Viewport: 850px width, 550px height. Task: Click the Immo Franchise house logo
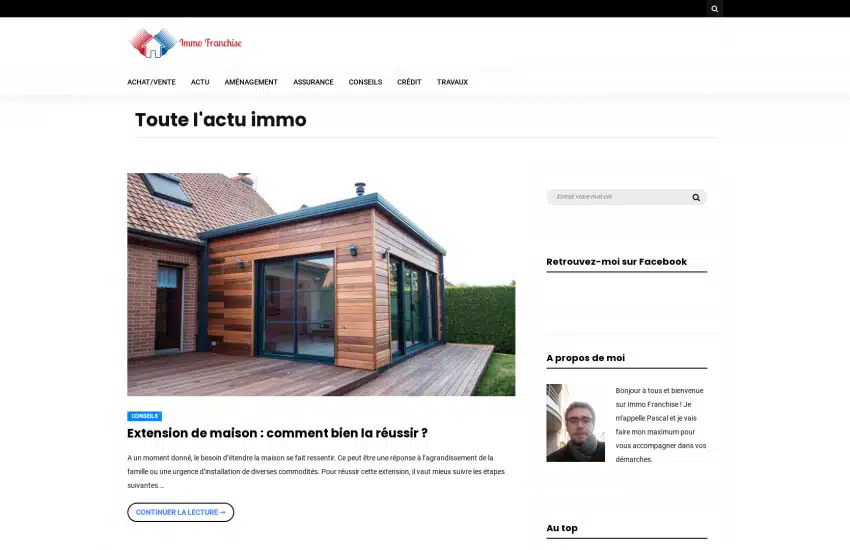tap(153, 44)
